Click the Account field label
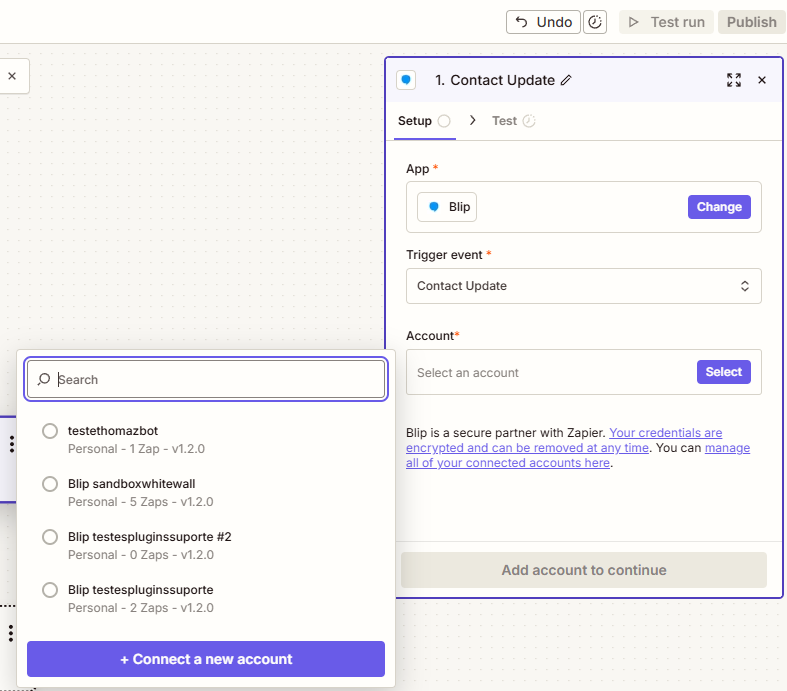The height and width of the screenshot is (691, 787). (x=430, y=336)
